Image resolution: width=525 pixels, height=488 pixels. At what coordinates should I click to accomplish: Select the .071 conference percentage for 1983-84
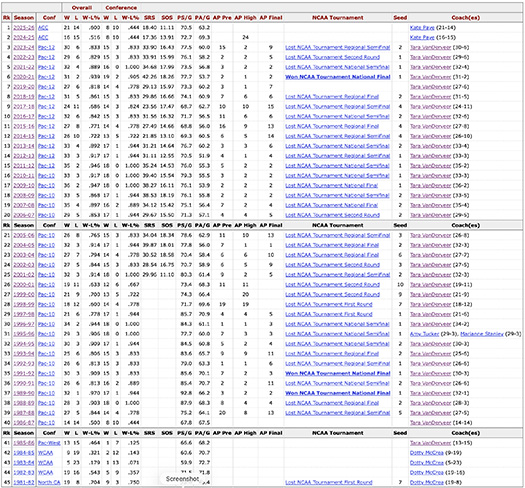[x=134, y=463]
